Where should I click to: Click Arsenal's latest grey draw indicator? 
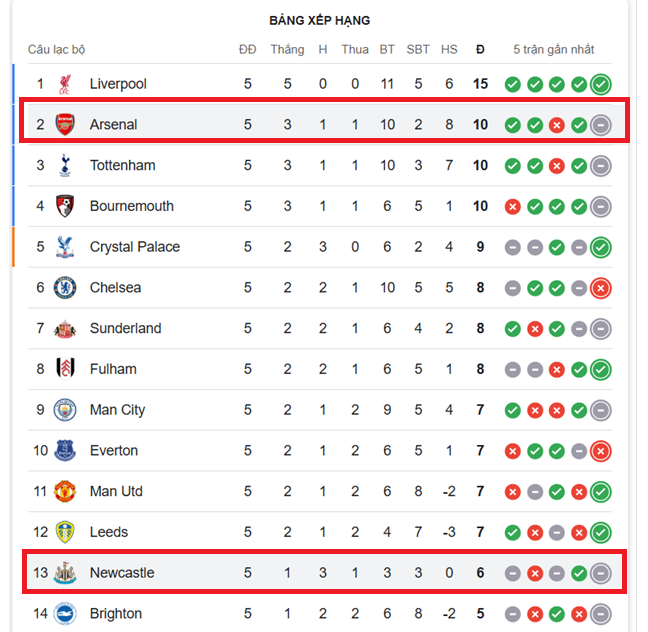[600, 125]
